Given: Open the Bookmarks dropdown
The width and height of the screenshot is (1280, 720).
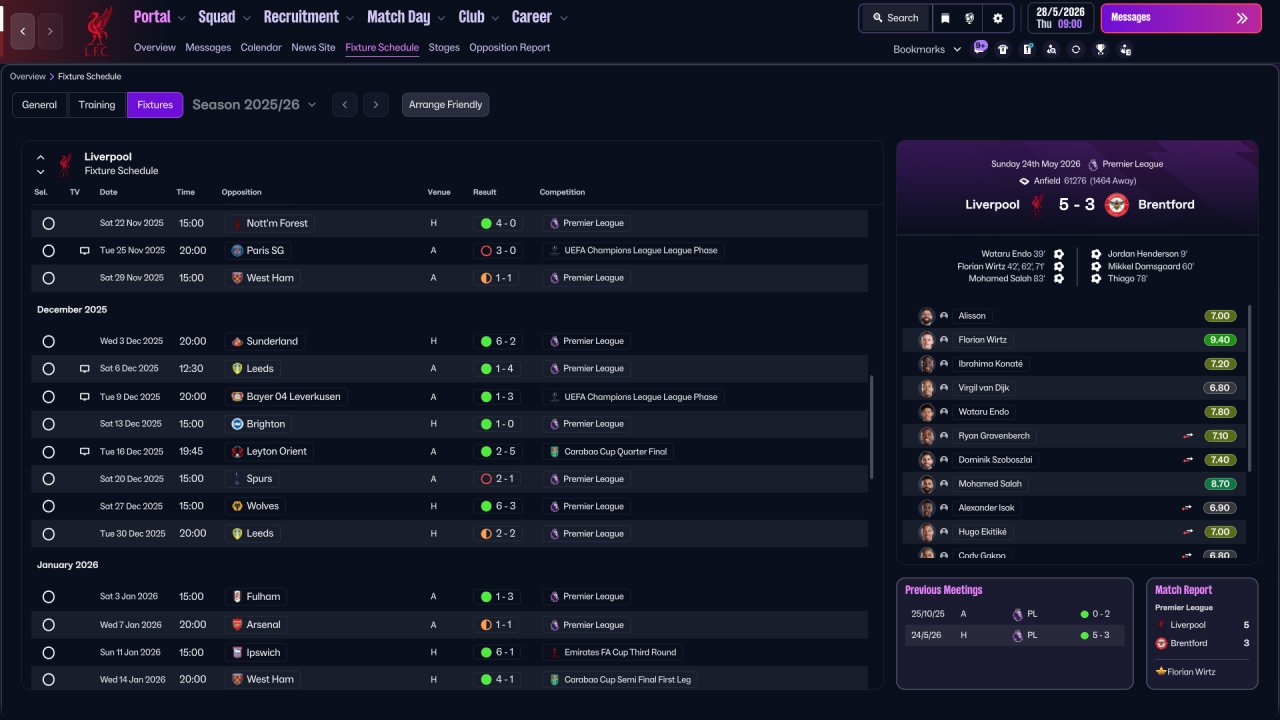Looking at the screenshot, I should coord(927,49).
